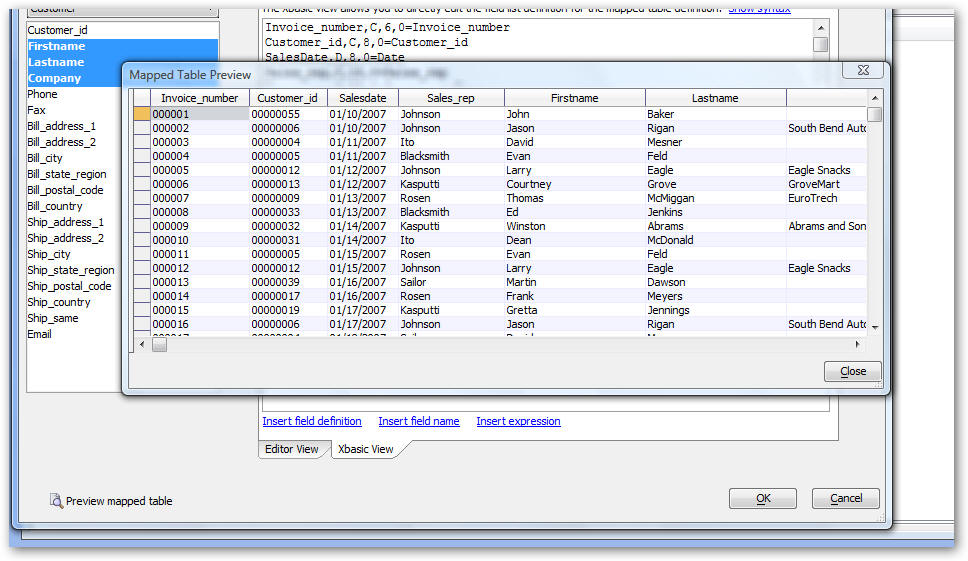
Task: Click the Lastname column header
Action: 715,98
